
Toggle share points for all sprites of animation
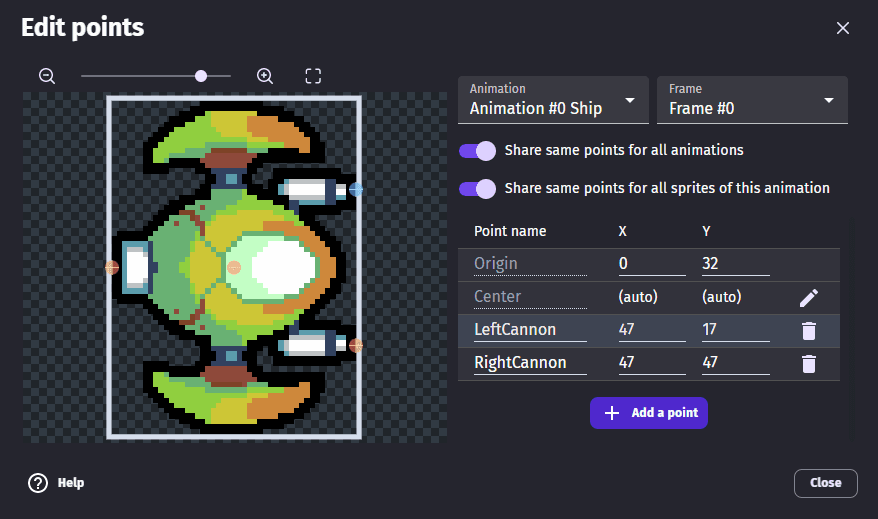[x=477, y=188]
